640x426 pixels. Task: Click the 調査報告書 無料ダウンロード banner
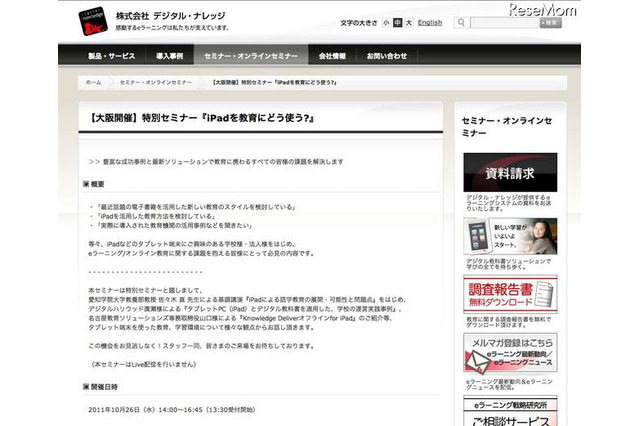(510, 294)
